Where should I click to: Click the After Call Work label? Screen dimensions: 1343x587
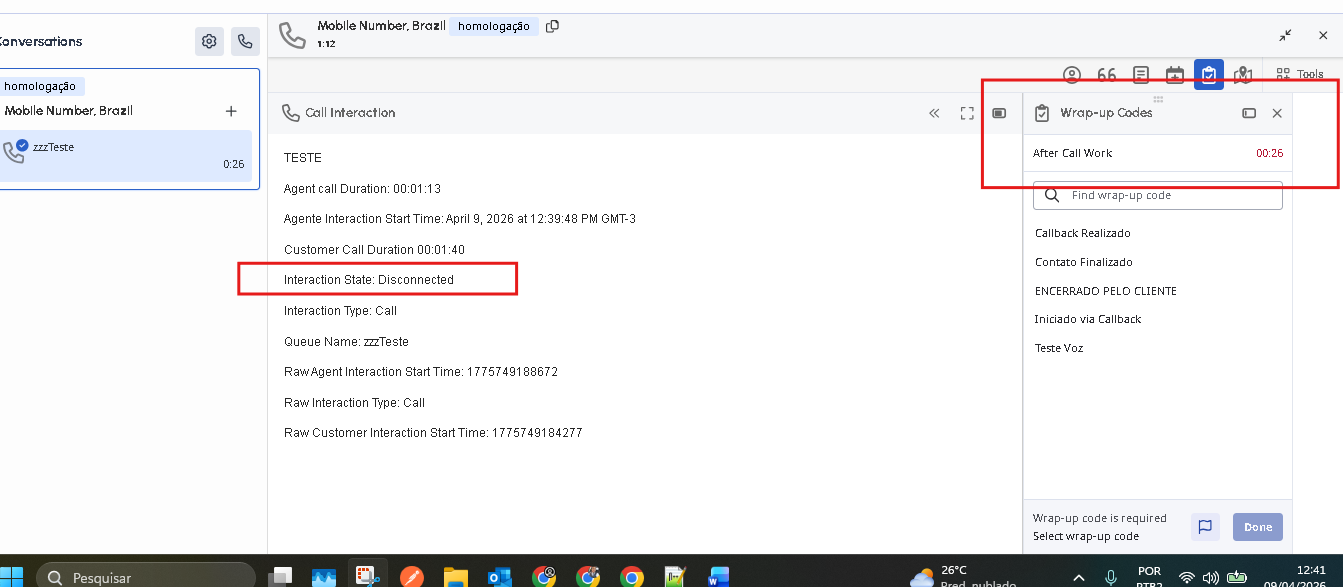[x=1072, y=153]
